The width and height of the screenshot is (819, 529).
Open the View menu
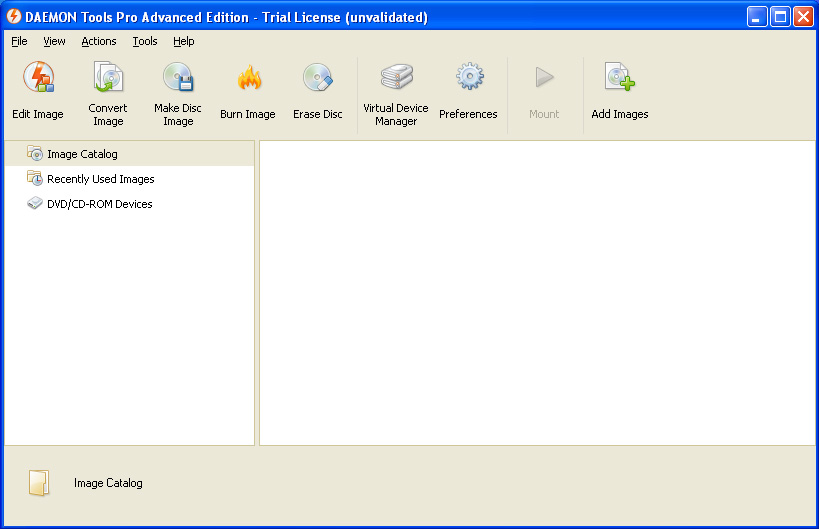(x=54, y=41)
